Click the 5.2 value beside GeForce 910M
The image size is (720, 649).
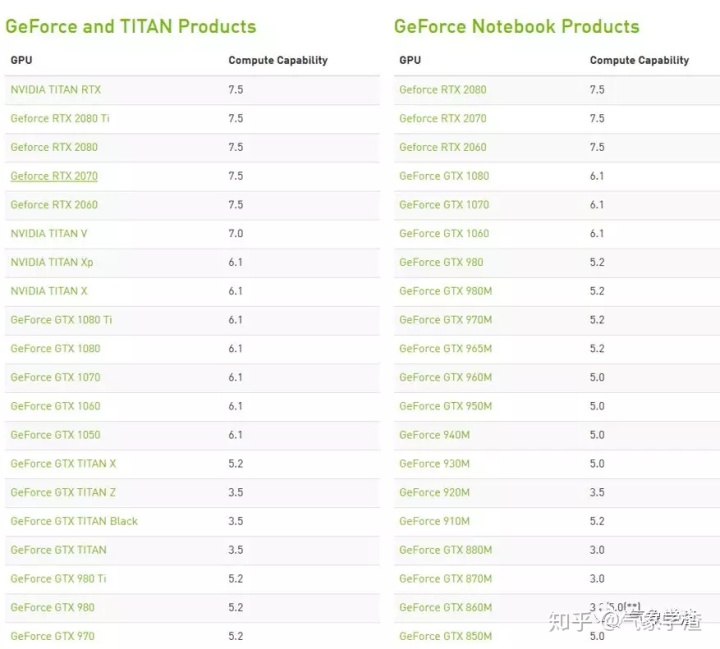[597, 521]
